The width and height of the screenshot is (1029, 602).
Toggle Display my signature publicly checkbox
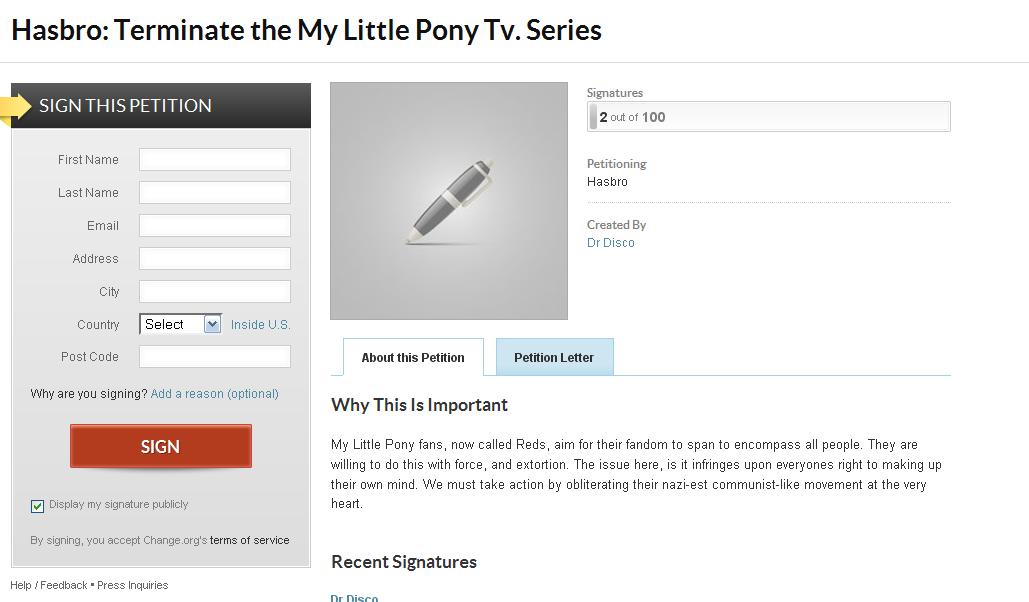[x=38, y=506]
